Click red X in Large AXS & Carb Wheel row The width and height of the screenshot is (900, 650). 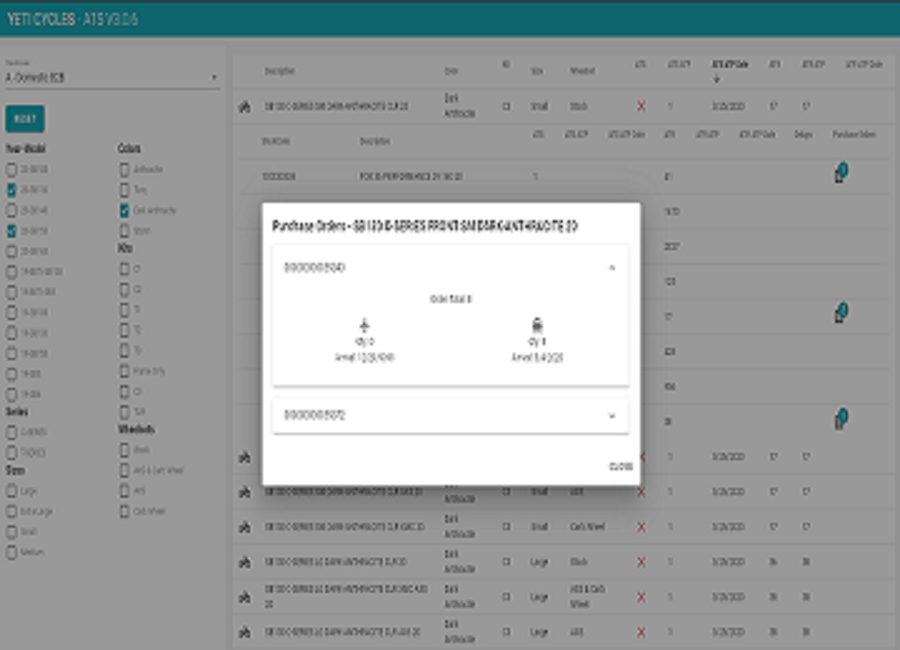pyautogui.click(x=641, y=597)
